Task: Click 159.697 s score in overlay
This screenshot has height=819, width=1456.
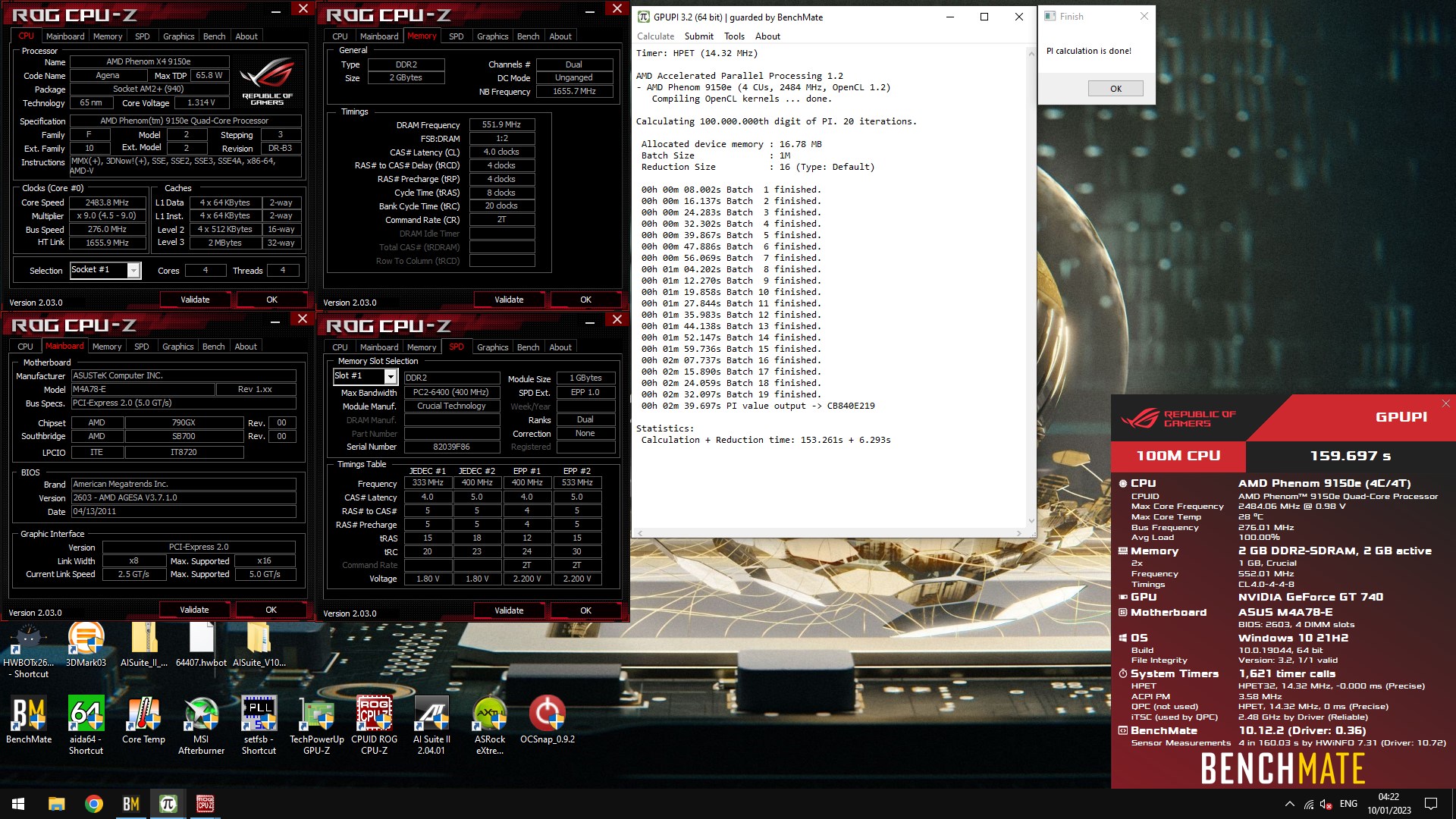Action: tap(1350, 456)
